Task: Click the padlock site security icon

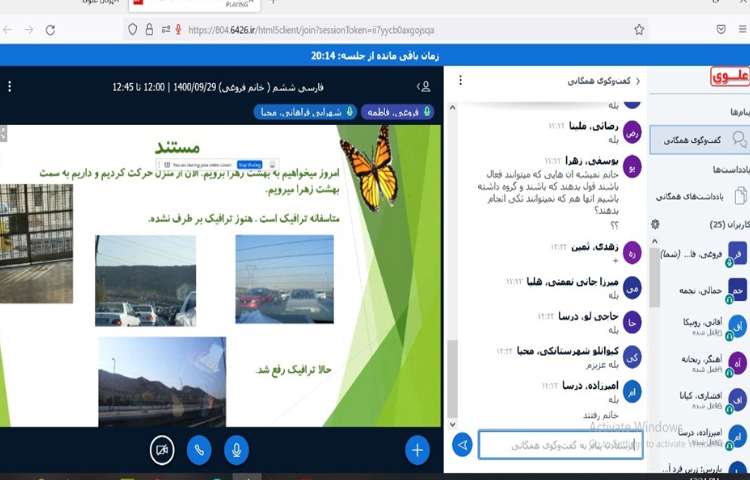Action: point(149,30)
